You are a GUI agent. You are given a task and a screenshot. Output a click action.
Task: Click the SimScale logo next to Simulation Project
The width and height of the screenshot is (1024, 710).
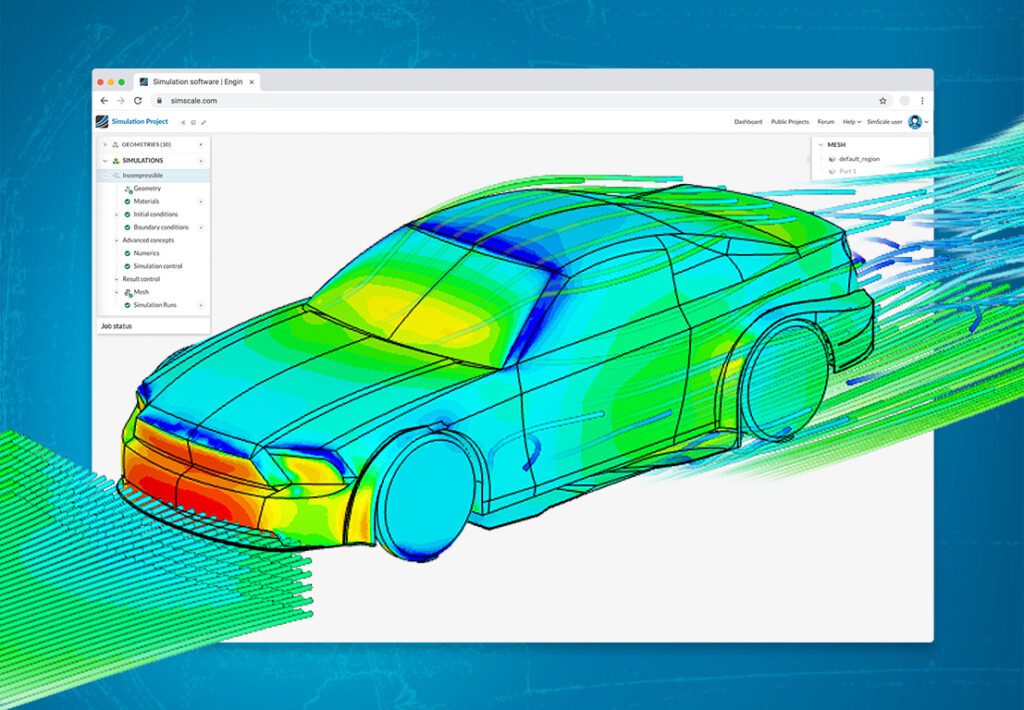click(103, 121)
